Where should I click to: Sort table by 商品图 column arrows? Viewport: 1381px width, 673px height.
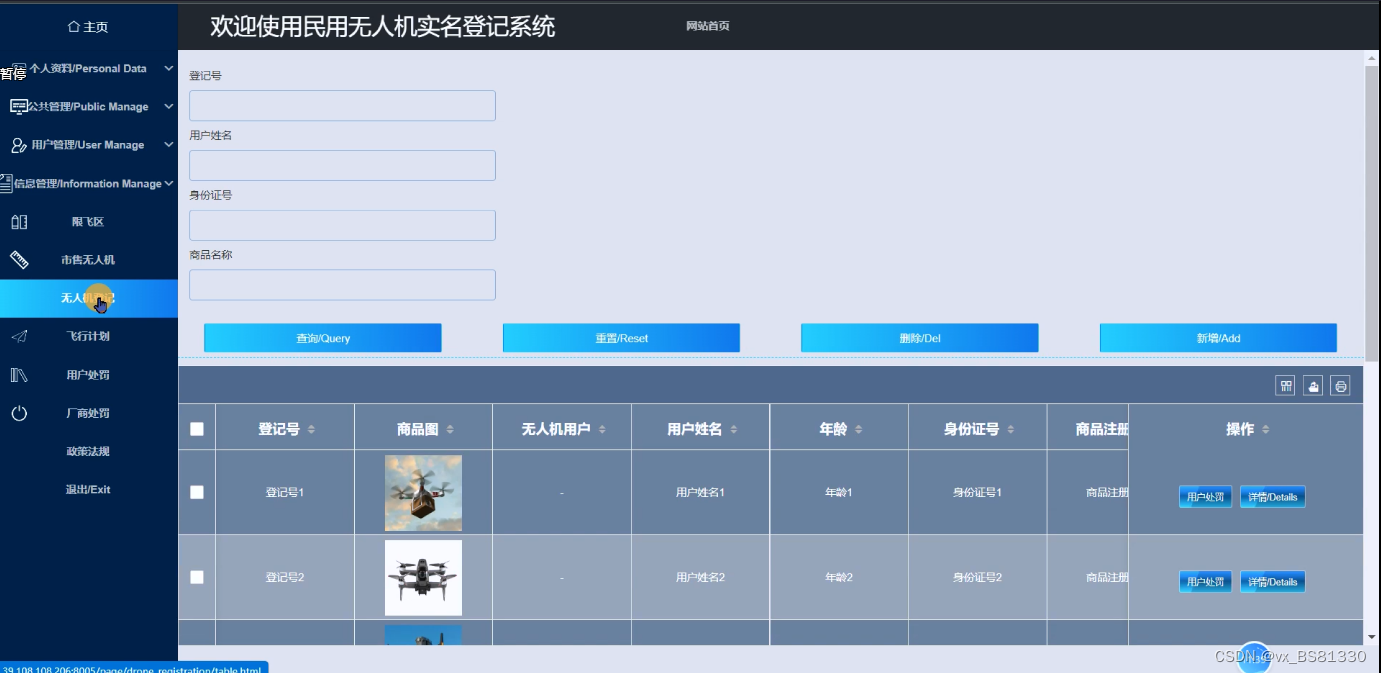pyautogui.click(x=450, y=429)
